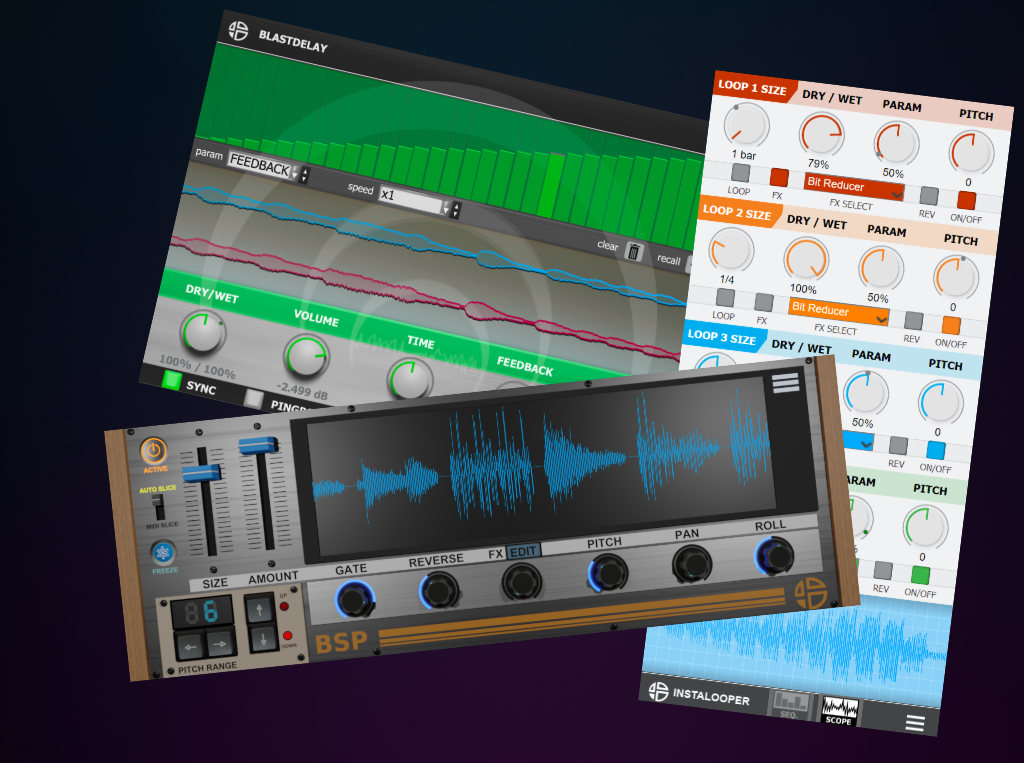Switch to the SEQ. view tab

[x=789, y=704]
